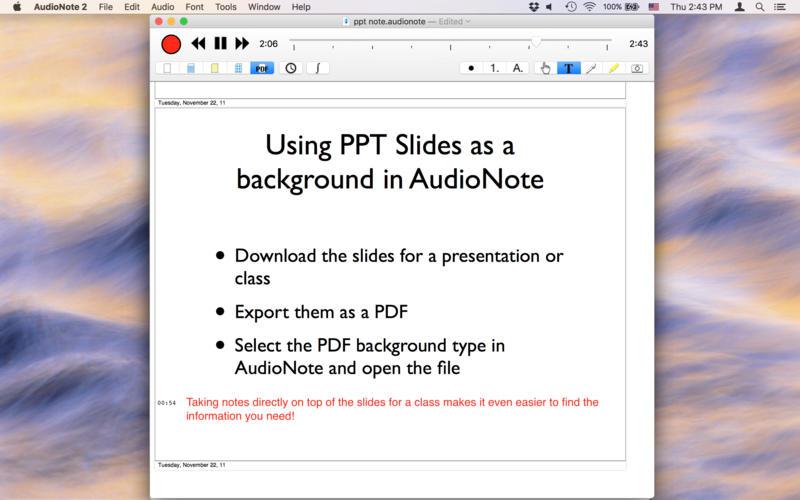Expand the document title Edited dropdown
The image size is (800, 500).
click(468, 21)
